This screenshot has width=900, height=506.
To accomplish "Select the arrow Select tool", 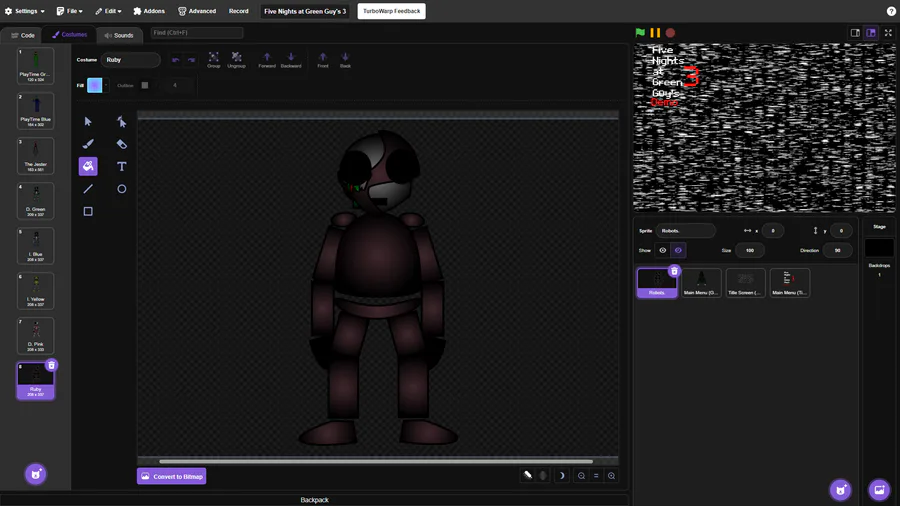I will pyautogui.click(x=88, y=122).
